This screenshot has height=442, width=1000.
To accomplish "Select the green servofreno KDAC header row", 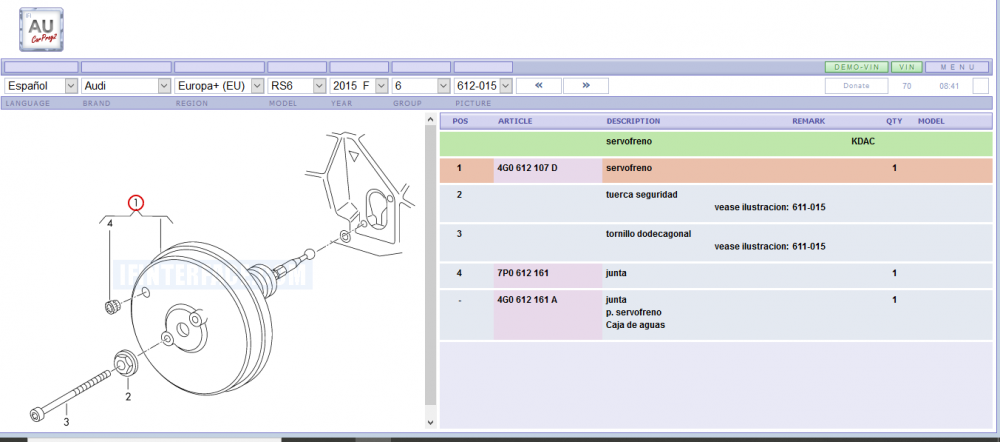I will pyautogui.click(x=716, y=144).
